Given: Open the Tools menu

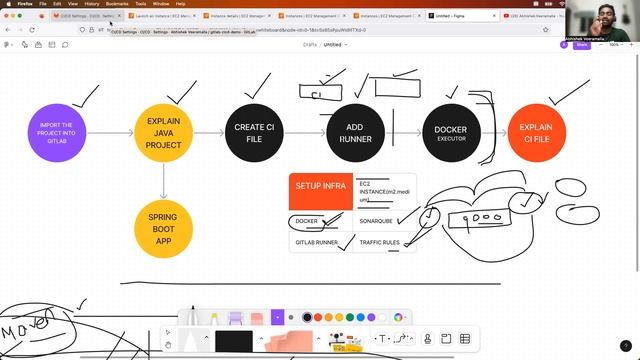Looking at the screenshot, I should pyautogui.click(x=141, y=4).
